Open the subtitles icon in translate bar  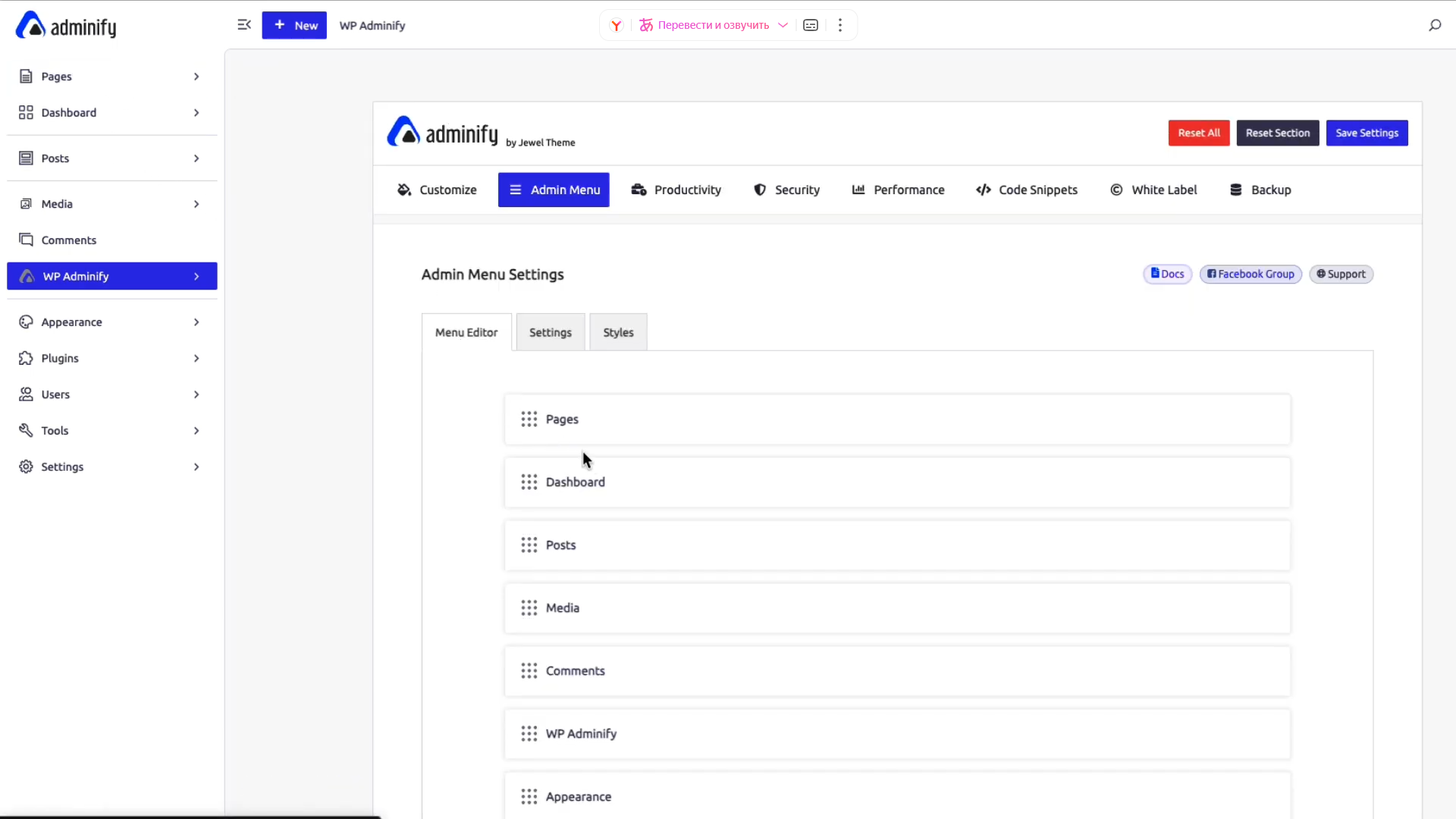pyautogui.click(x=811, y=25)
